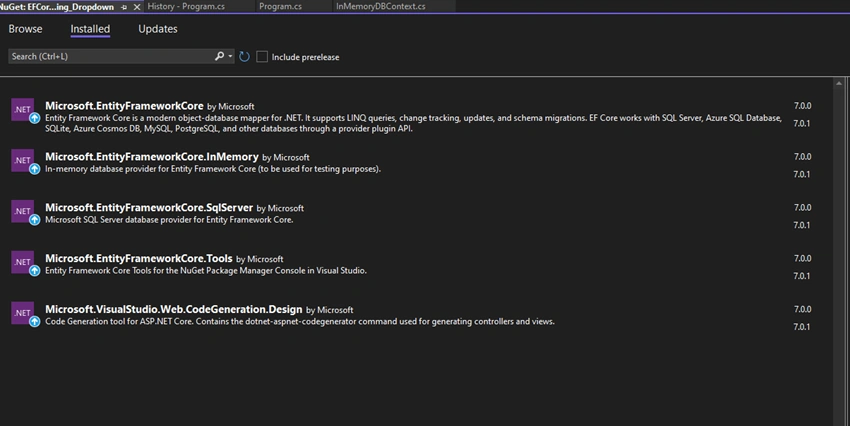Enable Include prerelease checkbox
The width and height of the screenshot is (850, 426).
[x=262, y=56]
